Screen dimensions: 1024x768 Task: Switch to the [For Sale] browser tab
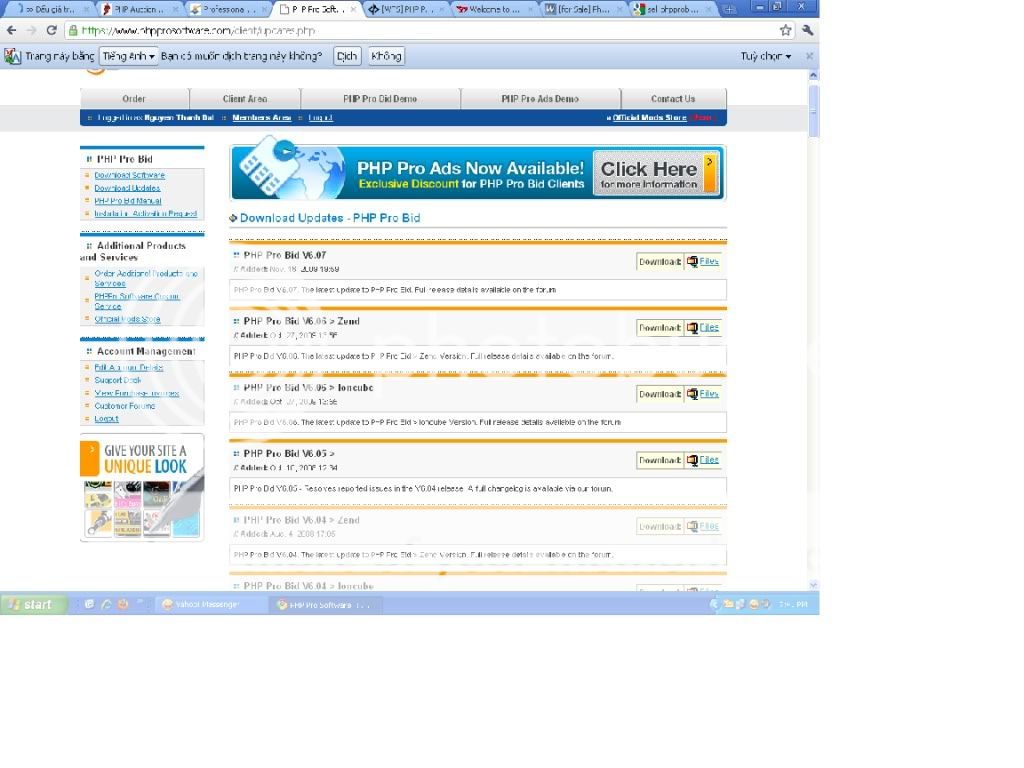click(x=583, y=9)
